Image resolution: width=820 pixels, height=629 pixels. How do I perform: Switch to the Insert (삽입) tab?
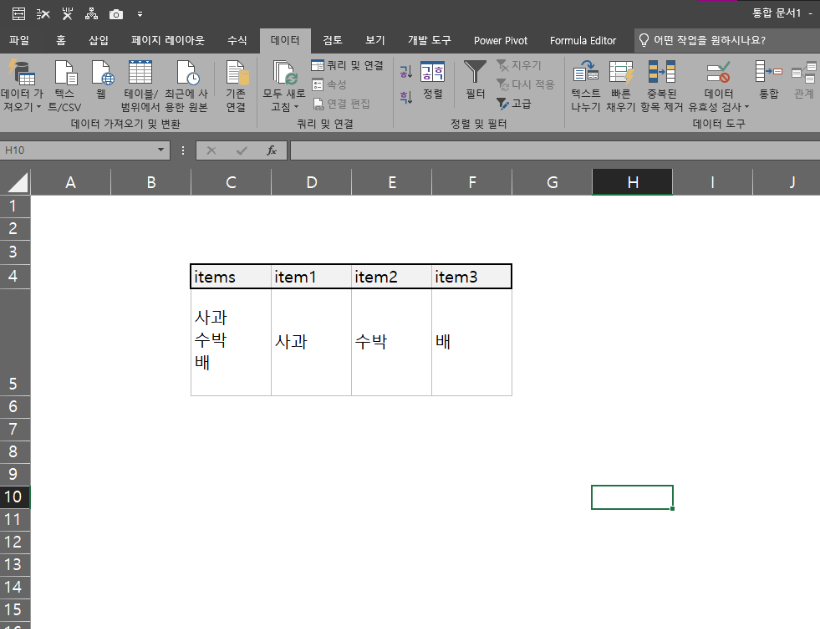coord(98,40)
